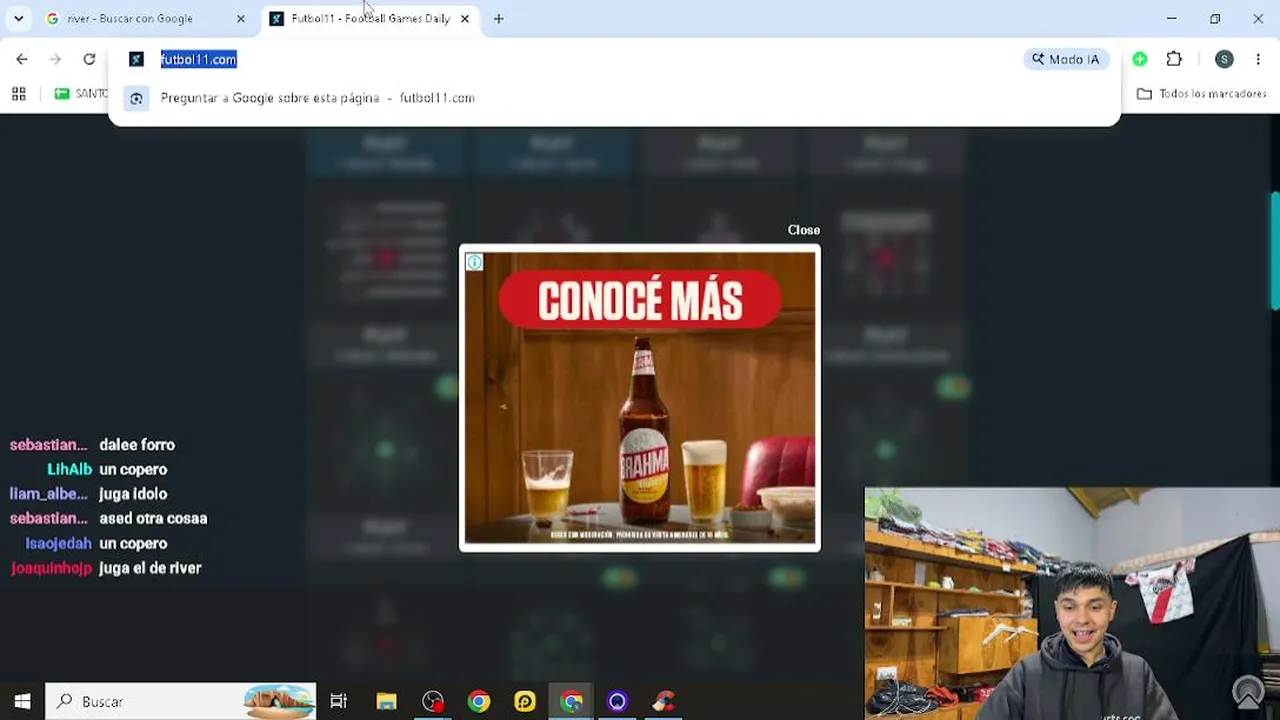
Task: Open the purple circular taskbar app
Action: click(618, 701)
